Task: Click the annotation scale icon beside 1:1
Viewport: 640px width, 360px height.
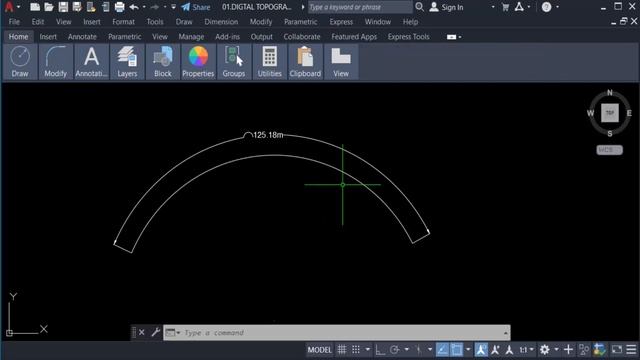Action: click(509, 349)
